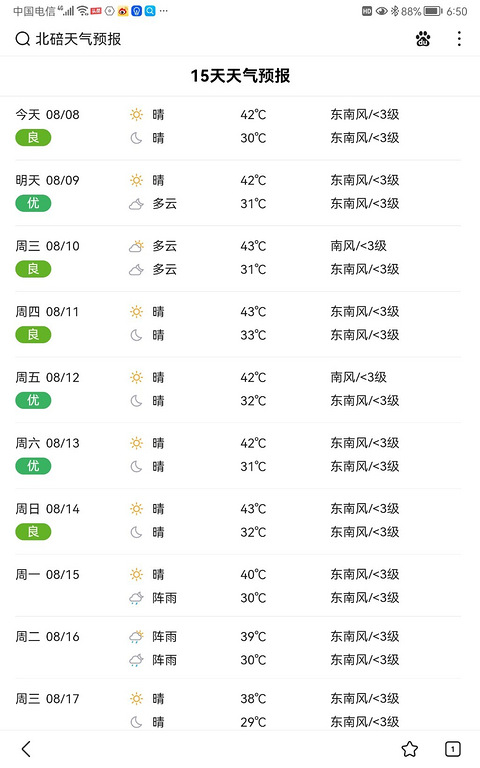Open the three-dot overflow menu
Viewport: 480px width, 768px height.
[459, 39]
